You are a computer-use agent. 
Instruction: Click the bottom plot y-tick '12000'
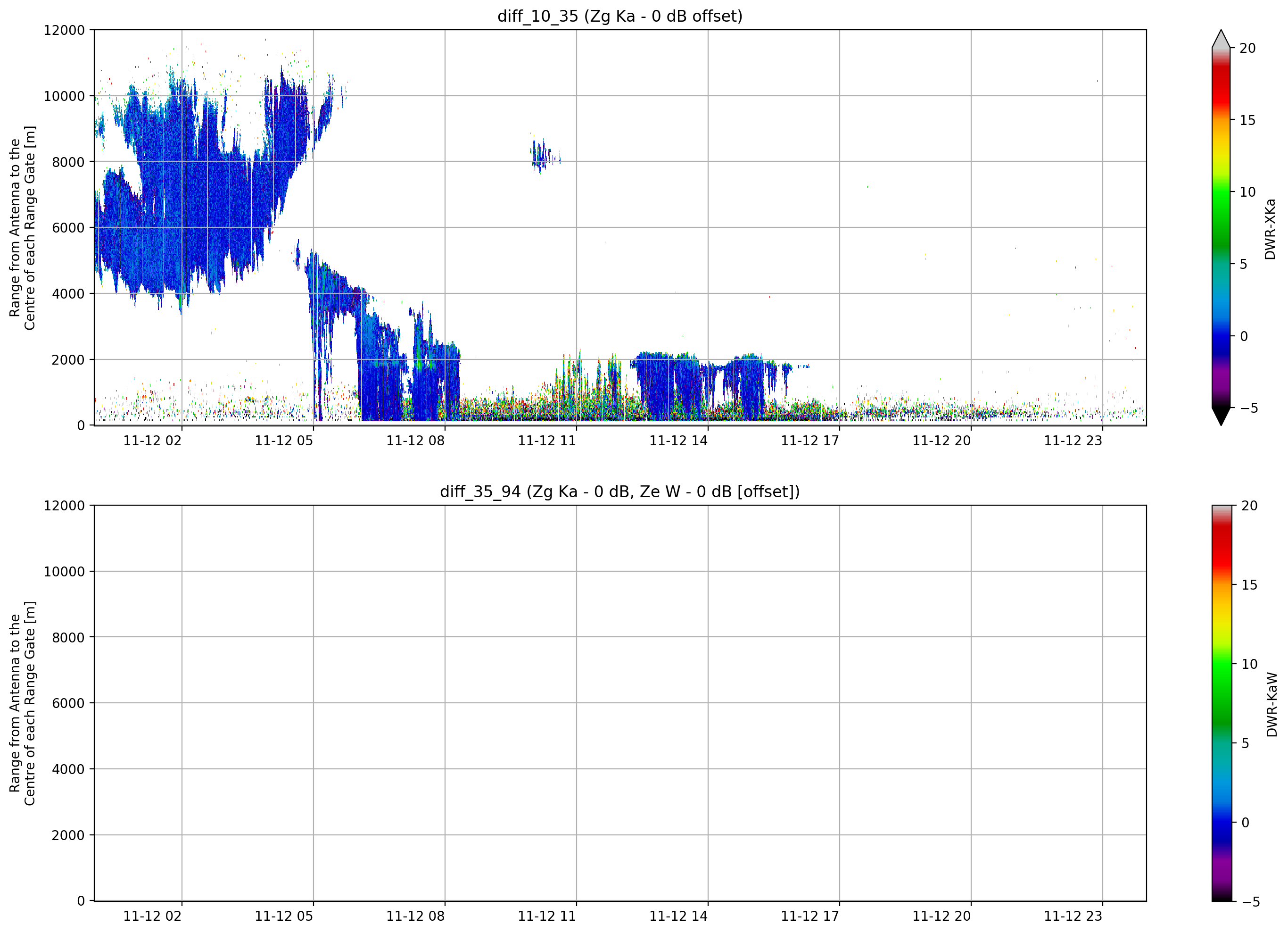tap(64, 506)
